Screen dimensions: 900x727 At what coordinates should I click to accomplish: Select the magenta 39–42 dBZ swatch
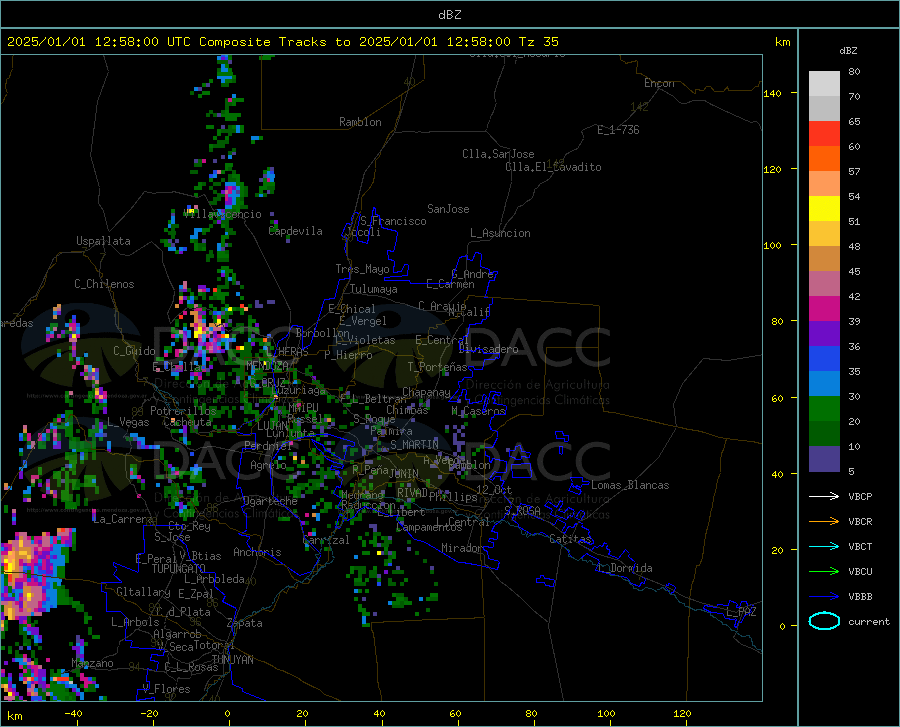click(x=824, y=309)
